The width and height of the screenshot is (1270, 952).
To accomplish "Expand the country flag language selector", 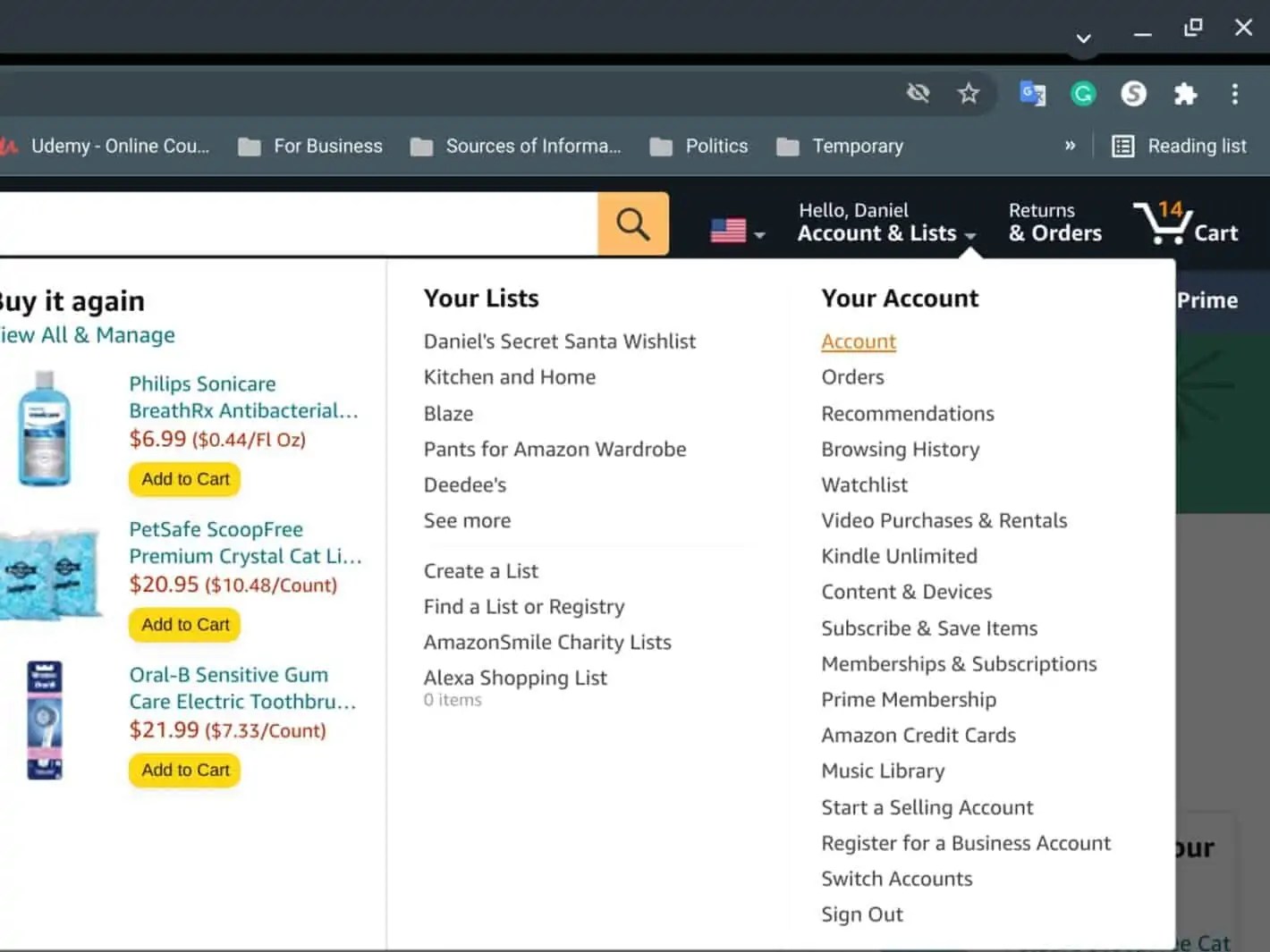I will point(735,230).
